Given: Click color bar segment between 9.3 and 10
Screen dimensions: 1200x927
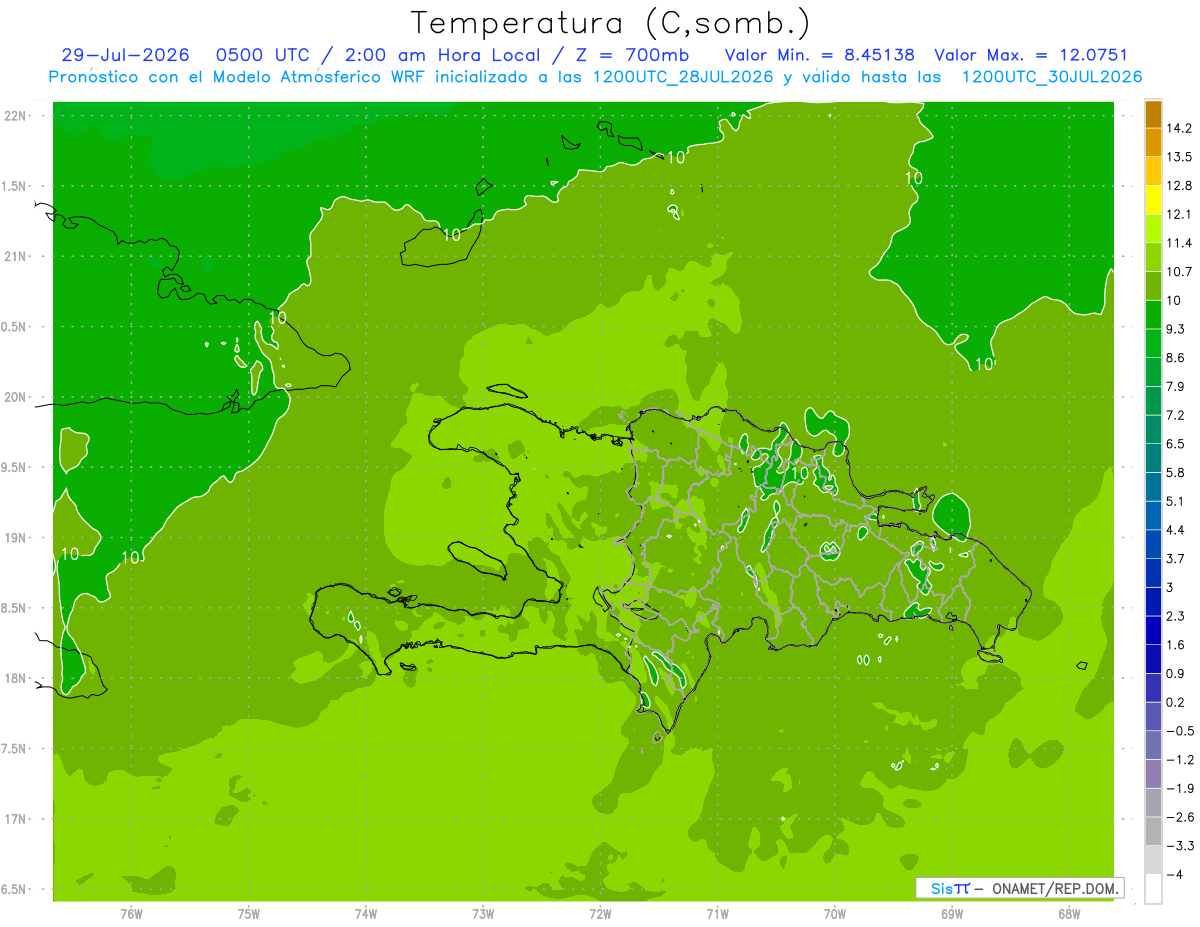Looking at the screenshot, I should pos(1153,315).
